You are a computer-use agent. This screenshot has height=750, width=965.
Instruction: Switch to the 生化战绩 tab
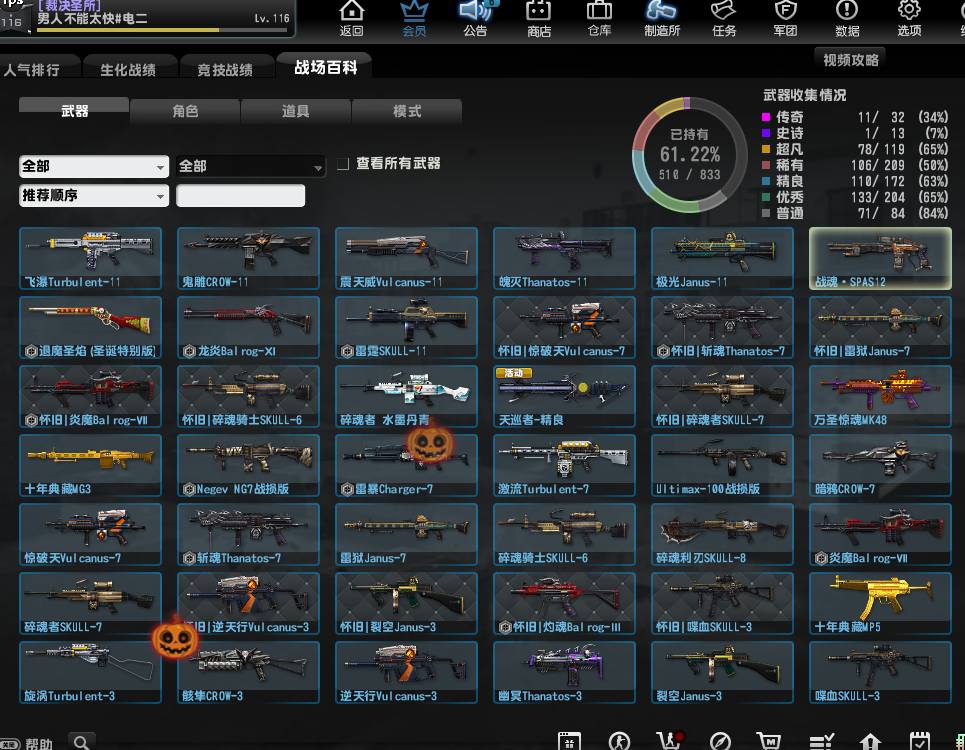tap(128, 68)
